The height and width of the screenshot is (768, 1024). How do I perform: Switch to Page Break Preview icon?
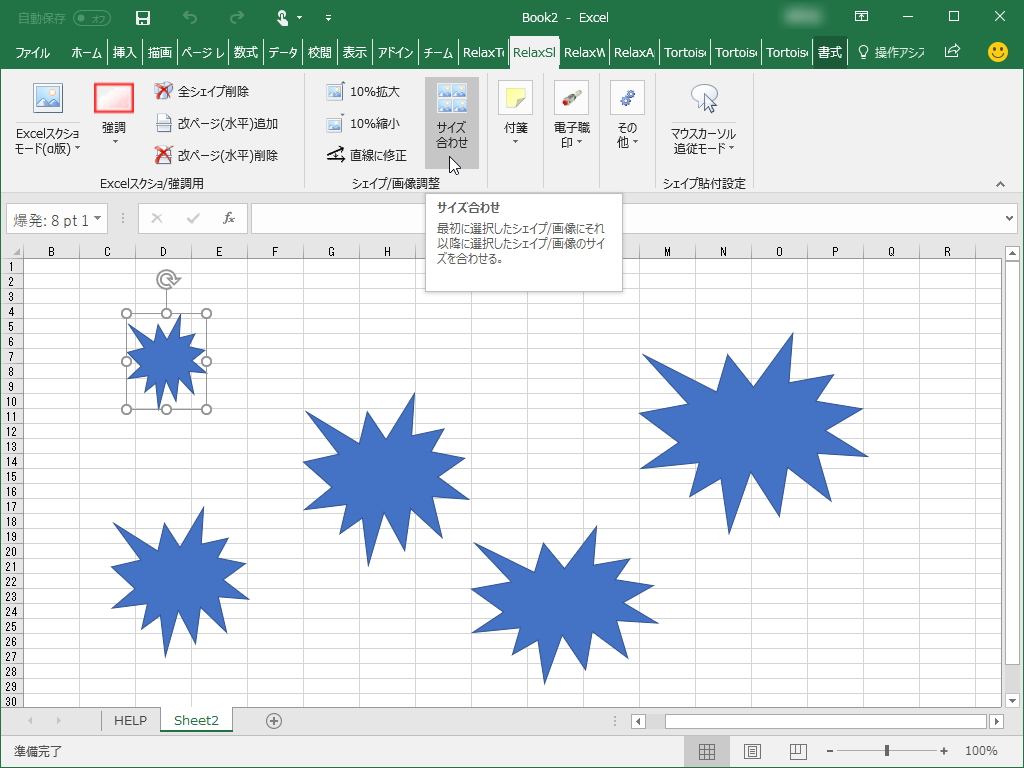[x=798, y=752]
